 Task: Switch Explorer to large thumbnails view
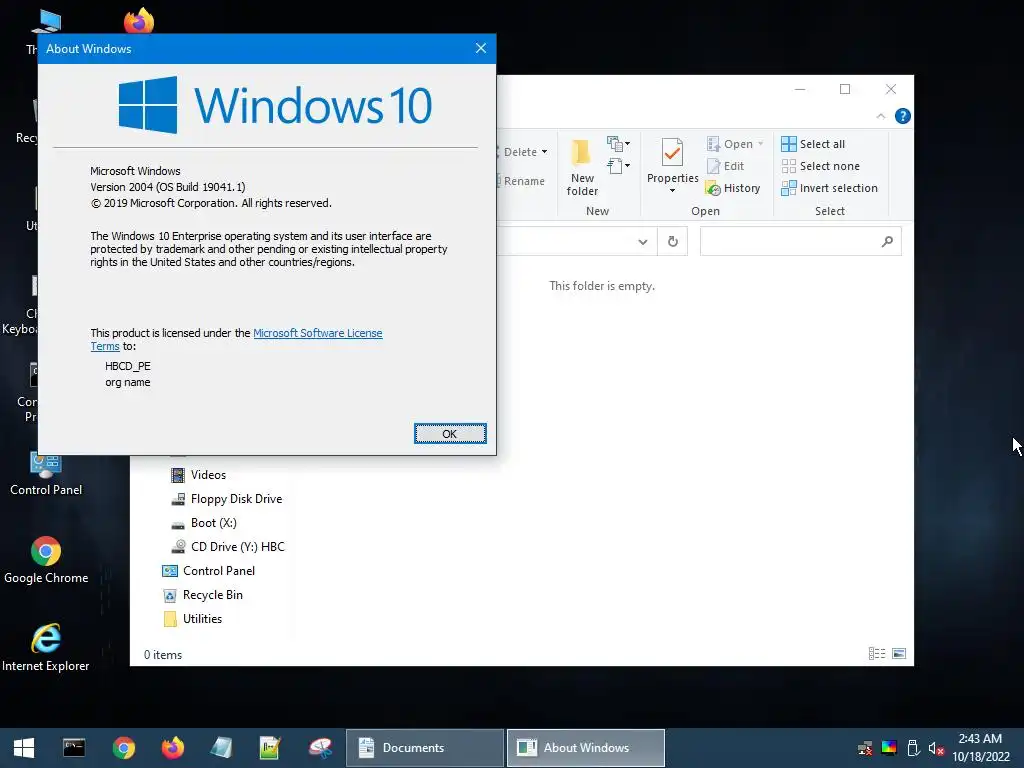click(x=899, y=654)
